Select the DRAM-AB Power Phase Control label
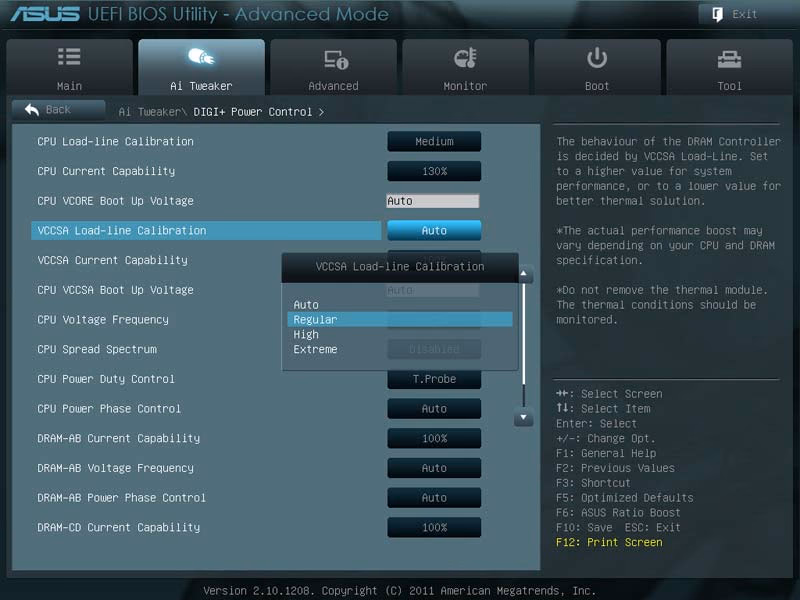Screen dimensions: 800x600 [x=121, y=497]
